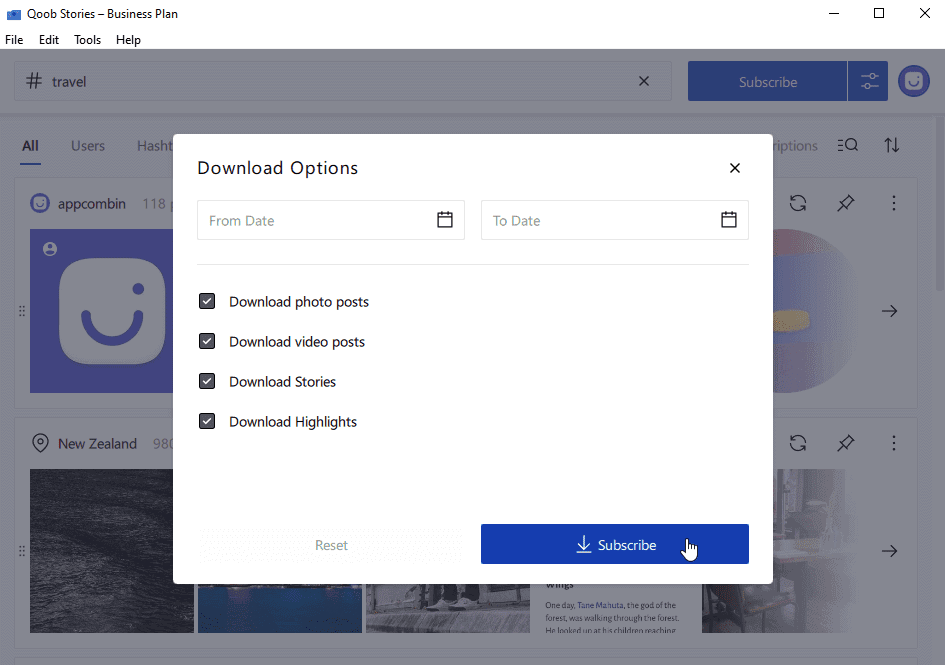Click the travel search field
The width and height of the screenshot is (945, 665).
click(343, 81)
